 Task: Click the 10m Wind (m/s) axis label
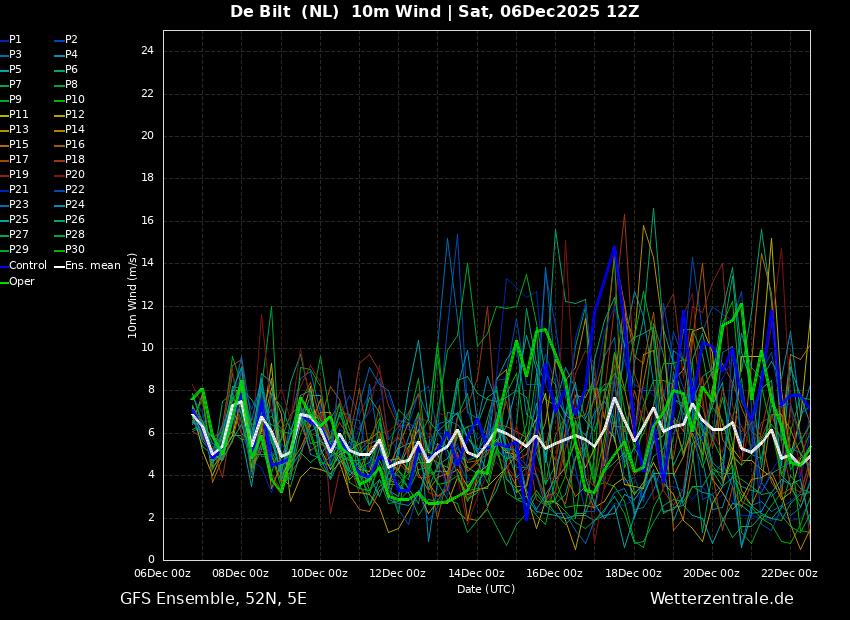point(133,295)
